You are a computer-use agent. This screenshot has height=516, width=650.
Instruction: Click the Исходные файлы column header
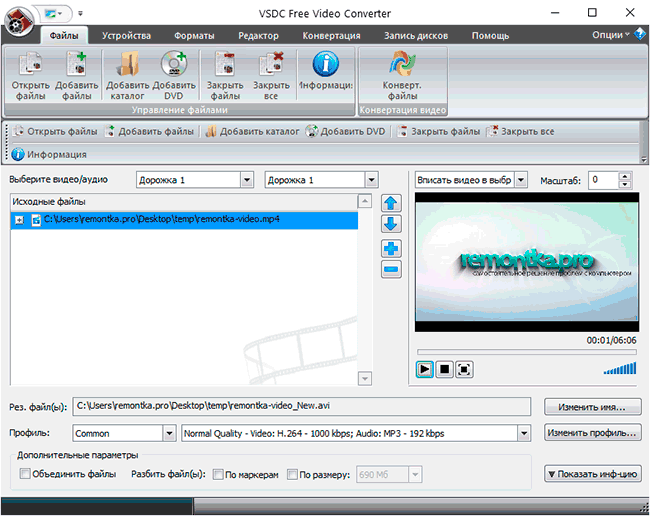(x=184, y=202)
